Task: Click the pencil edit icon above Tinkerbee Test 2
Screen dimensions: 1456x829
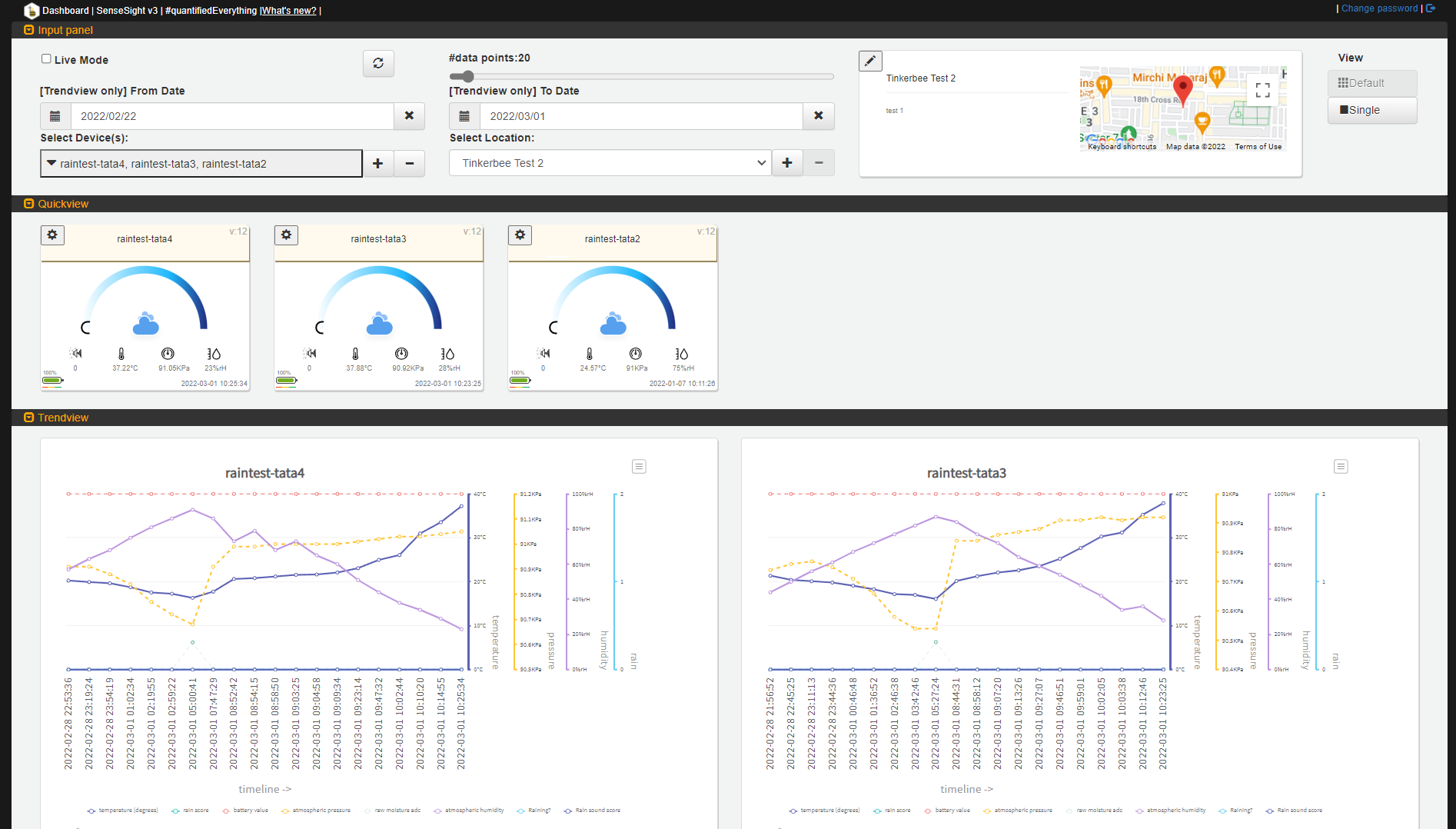Action: pyautogui.click(x=870, y=61)
